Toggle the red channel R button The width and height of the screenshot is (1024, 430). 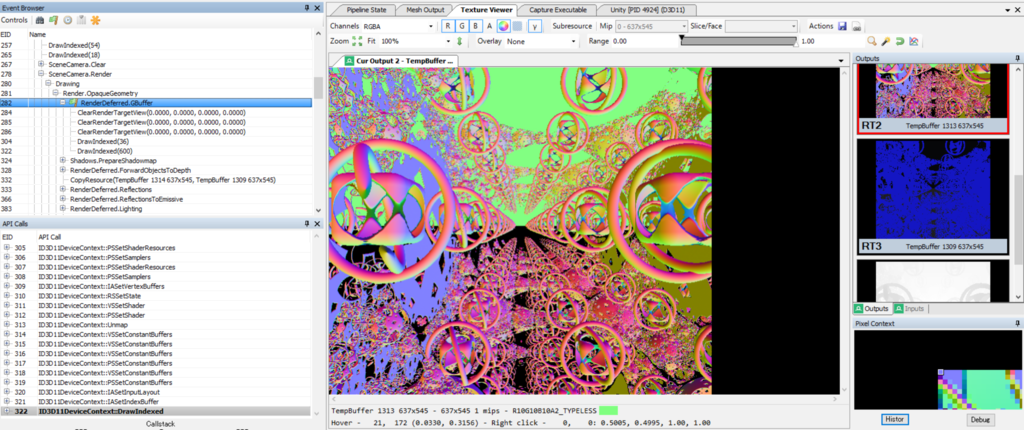448,26
